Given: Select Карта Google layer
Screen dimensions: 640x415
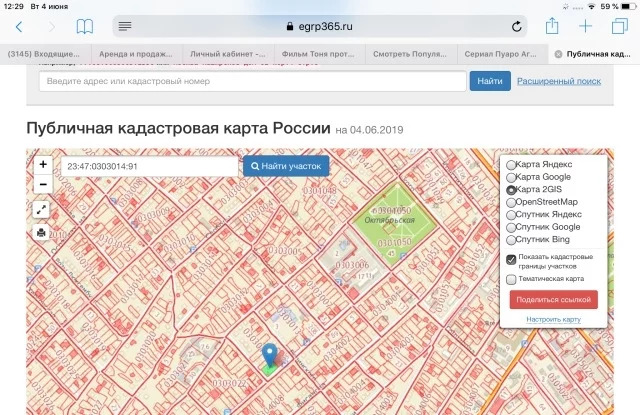Looking at the screenshot, I should (x=511, y=178).
